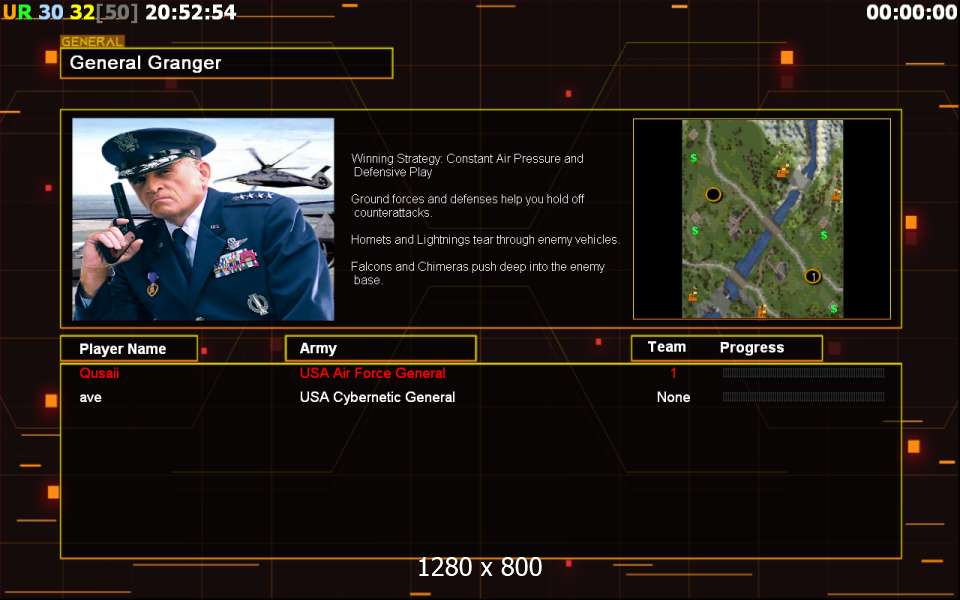Click the blue '30' counter in the overlay
The width and height of the screenshot is (960, 600).
51,12
